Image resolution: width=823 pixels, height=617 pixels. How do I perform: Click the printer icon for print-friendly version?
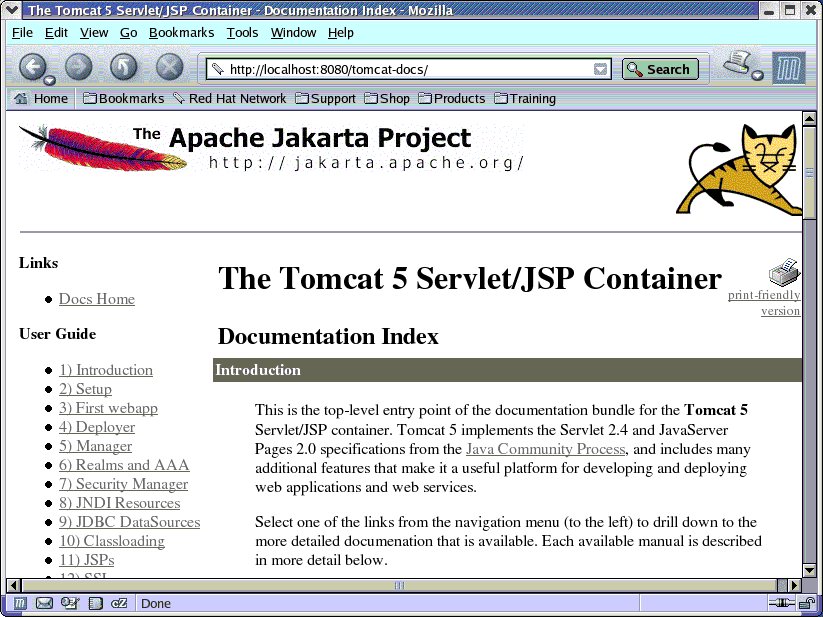(784, 272)
